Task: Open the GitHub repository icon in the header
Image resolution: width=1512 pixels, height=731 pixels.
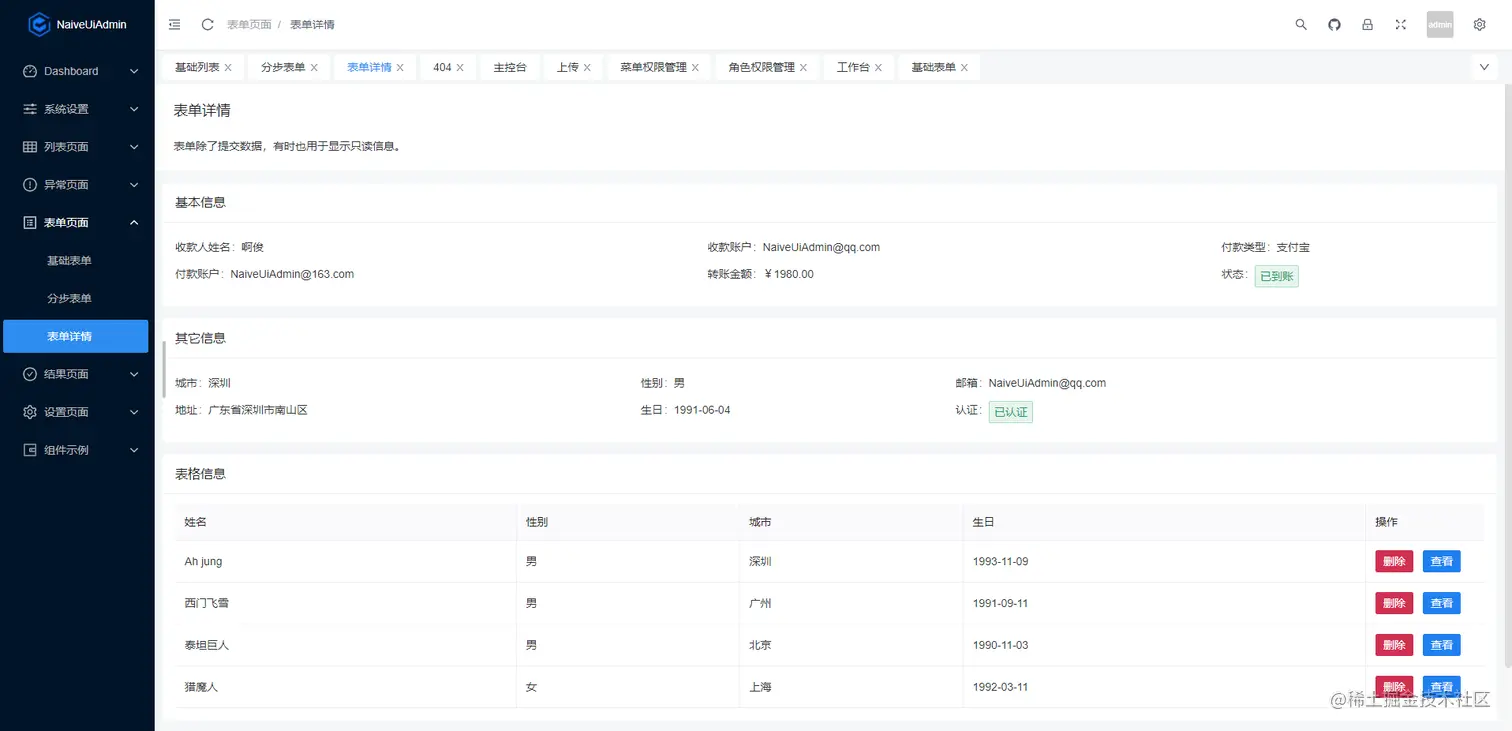Action: click(x=1334, y=24)
